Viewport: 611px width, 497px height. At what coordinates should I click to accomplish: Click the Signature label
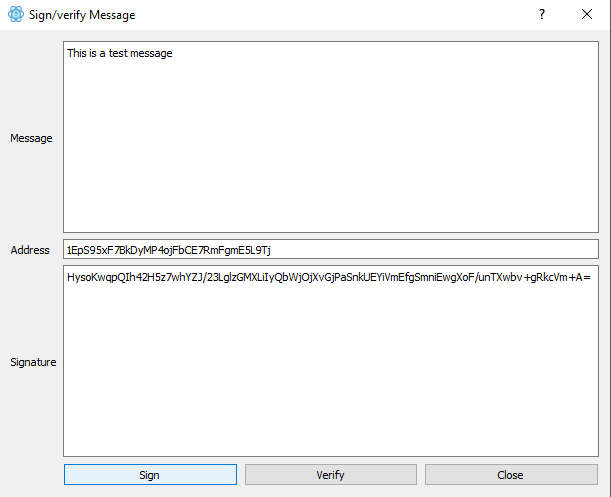click(x=33, y=362)
